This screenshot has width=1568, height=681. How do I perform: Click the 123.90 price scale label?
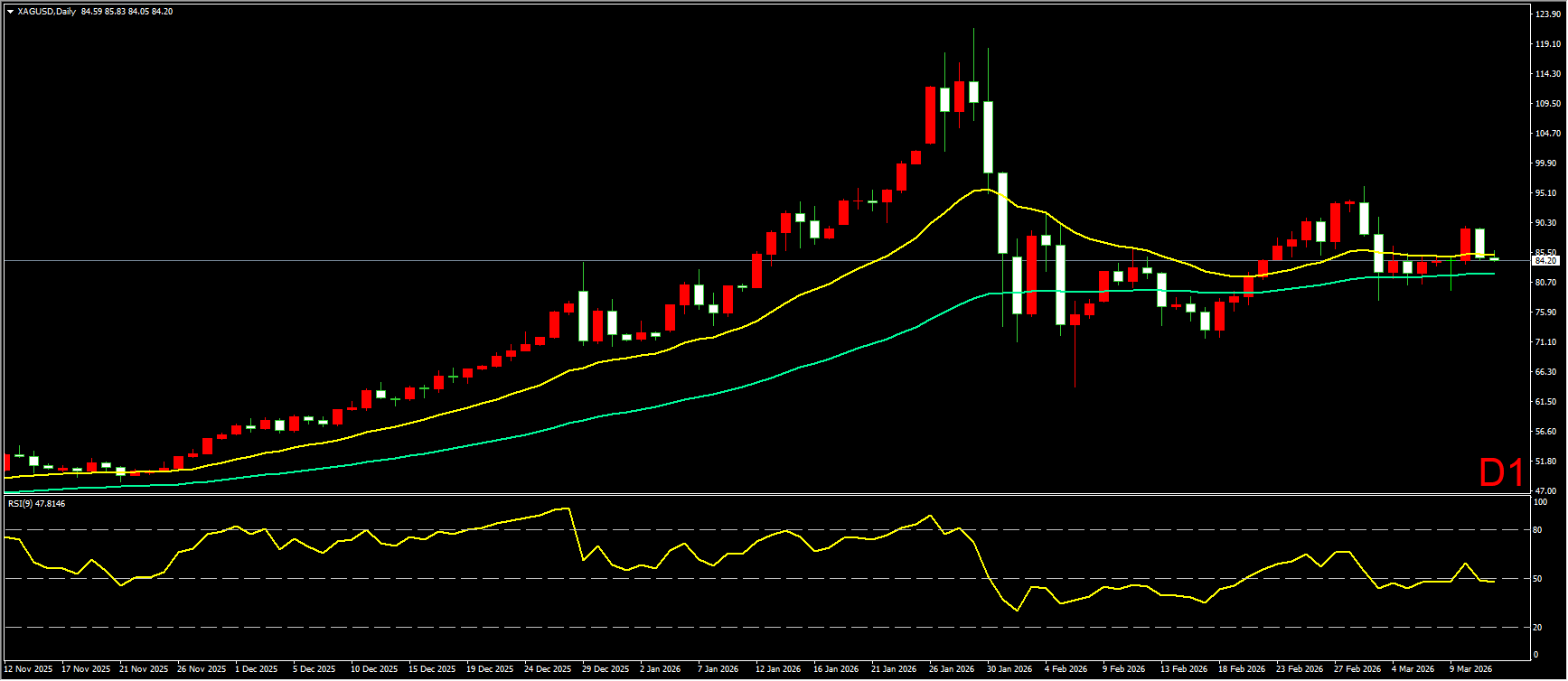pyautogui.click(x=1547, y=14)
